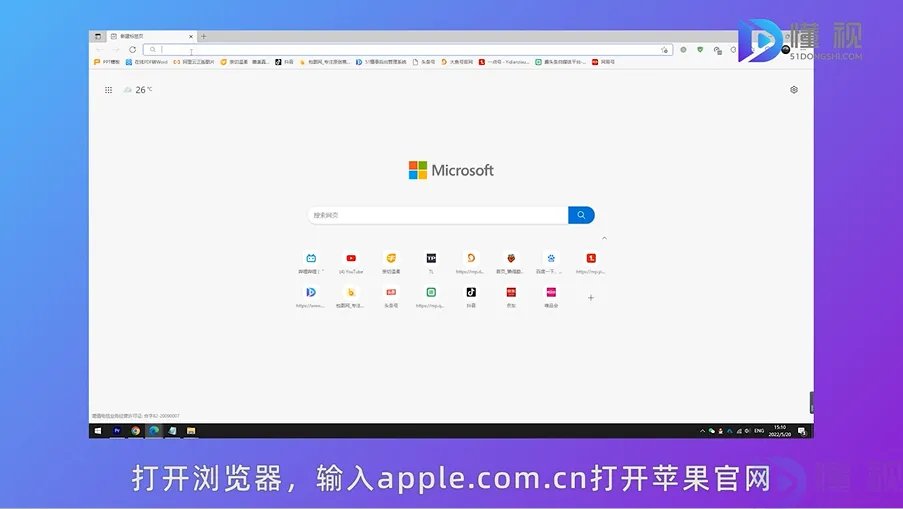903x509 pixels.
Task: Focus the browser address bar
Action: [408, 50]
